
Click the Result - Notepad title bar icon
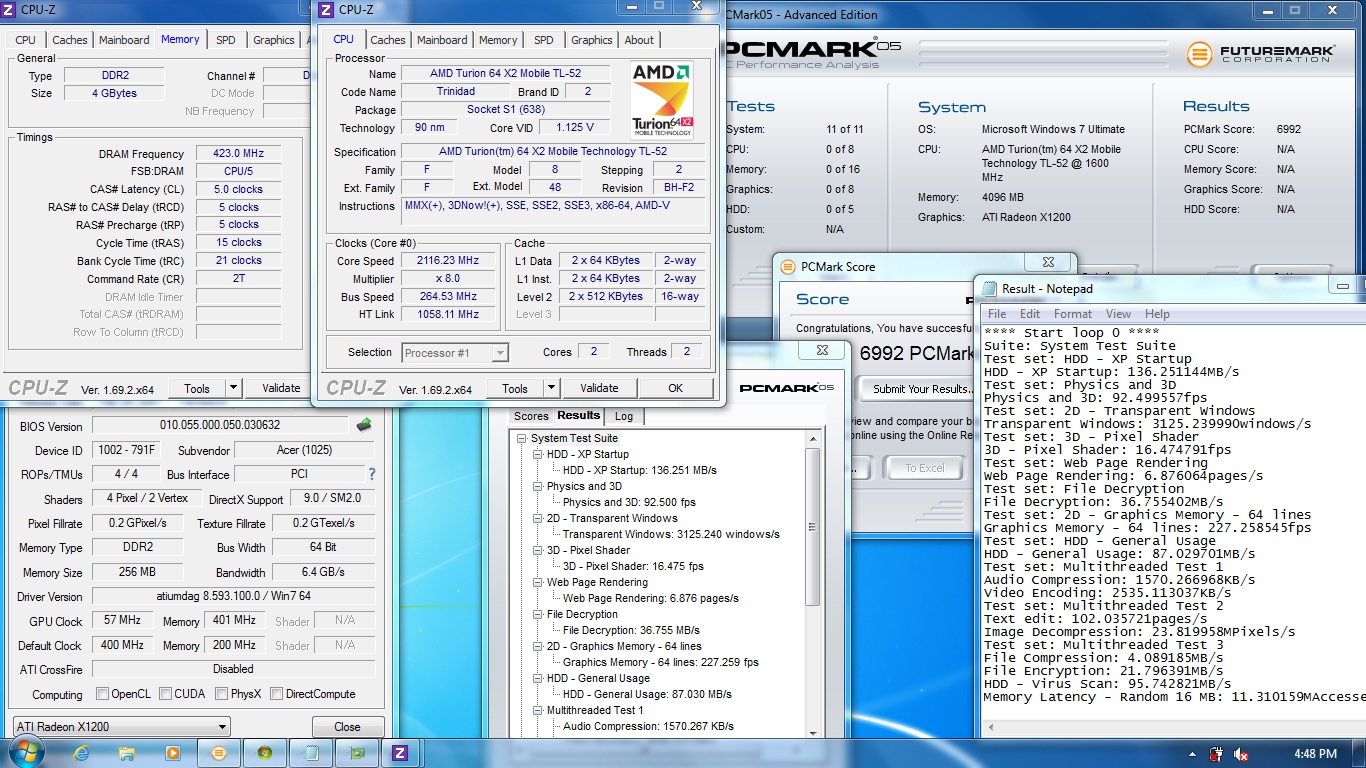tap(988, 289)
